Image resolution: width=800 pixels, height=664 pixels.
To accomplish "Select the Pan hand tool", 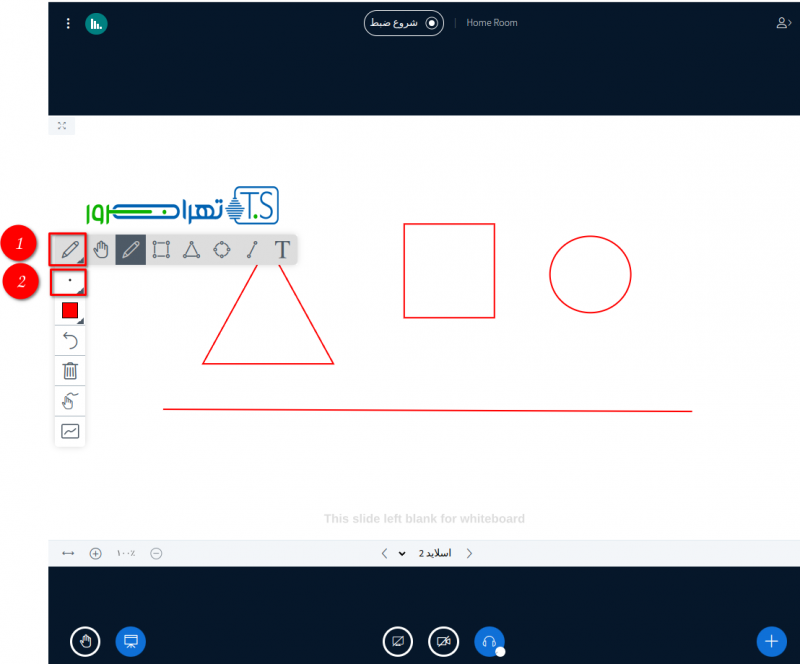I will (x=100, y=249).
